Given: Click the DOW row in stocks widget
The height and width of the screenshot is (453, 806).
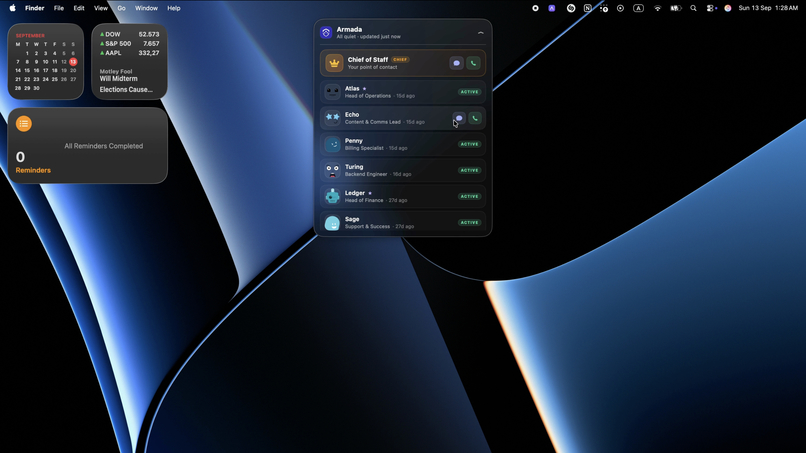Looking at the screenshot, I should point(130,34).
